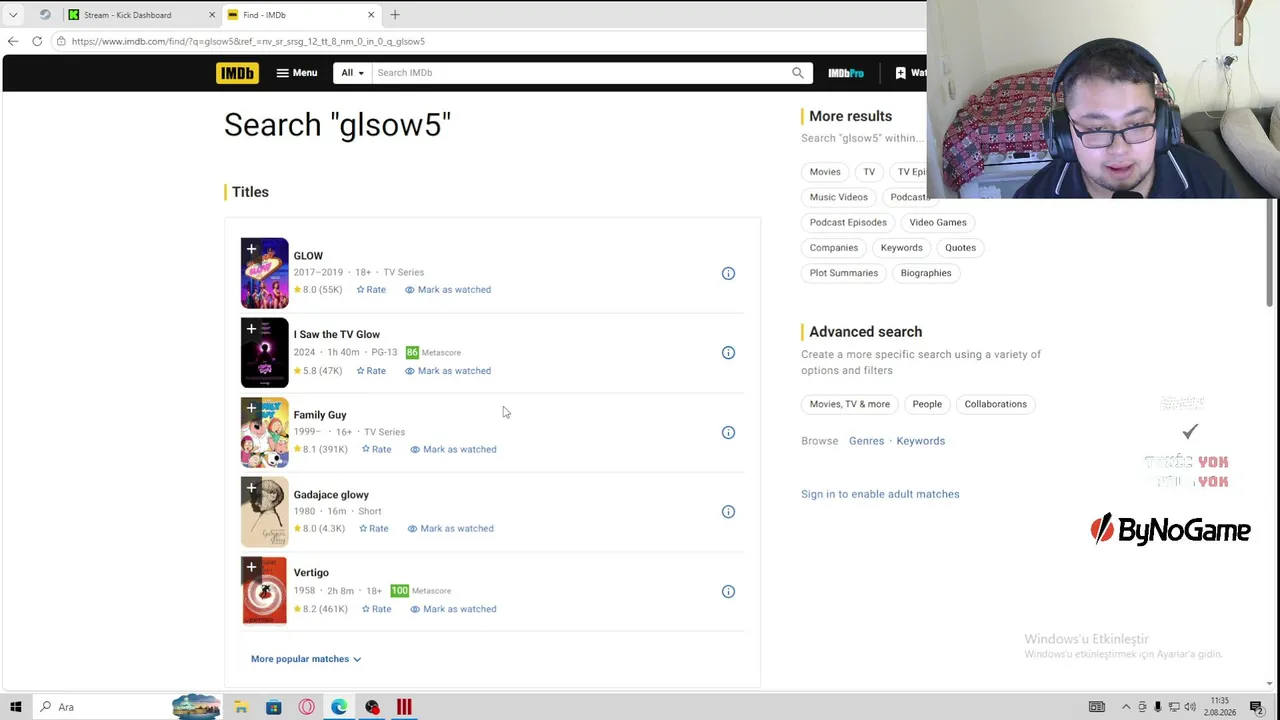
Task: Open the Vertigo poster thumbnail
Action: (264, 591)
